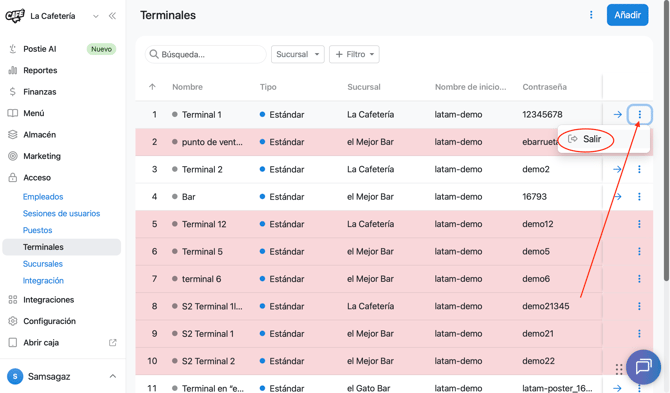This screenshot has height=393, width=670.
Task: Click the three-dot menu for Terminal 1
Action: click(x=640, y=114)
